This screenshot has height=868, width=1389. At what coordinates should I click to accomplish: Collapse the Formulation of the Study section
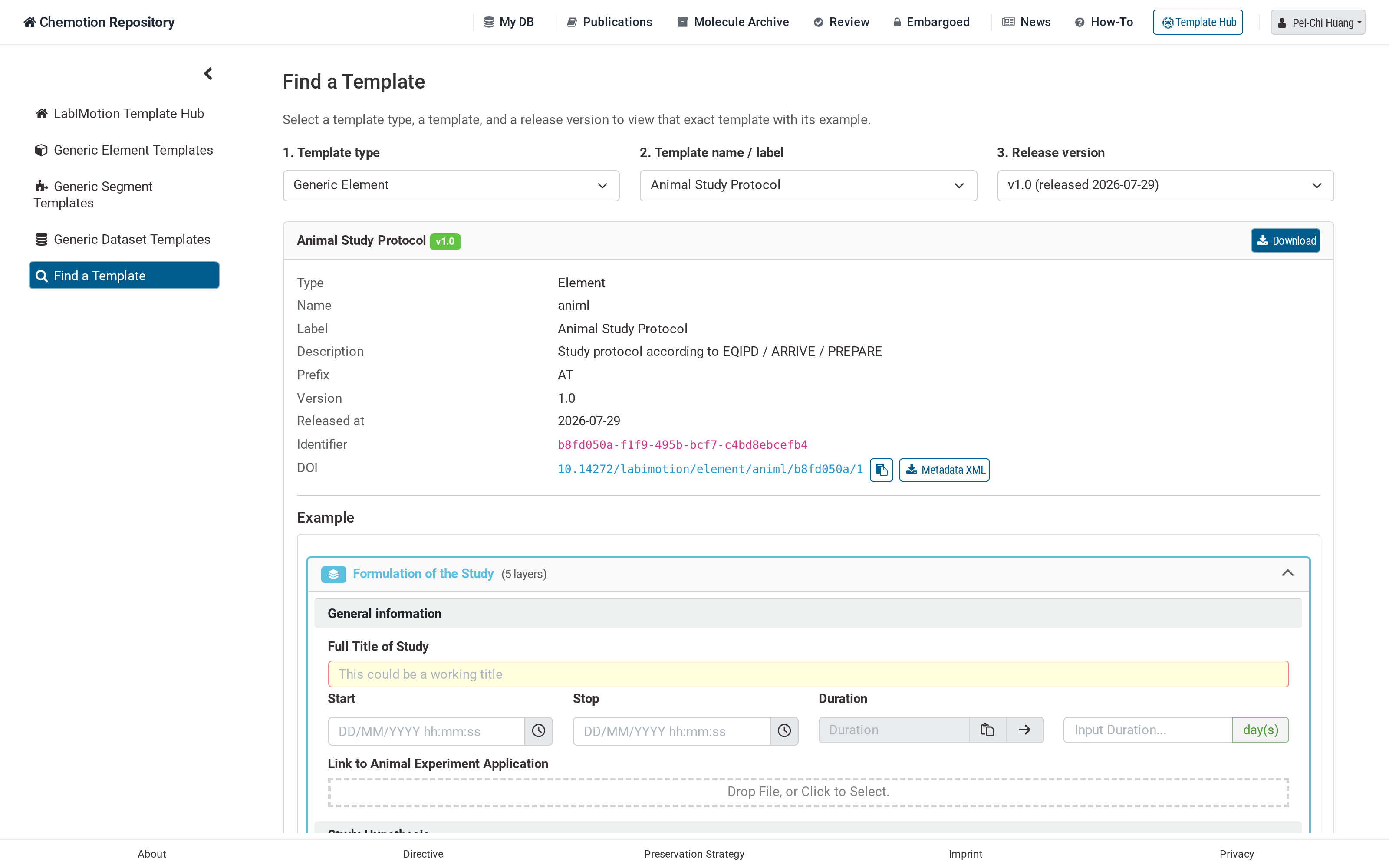1287,573
